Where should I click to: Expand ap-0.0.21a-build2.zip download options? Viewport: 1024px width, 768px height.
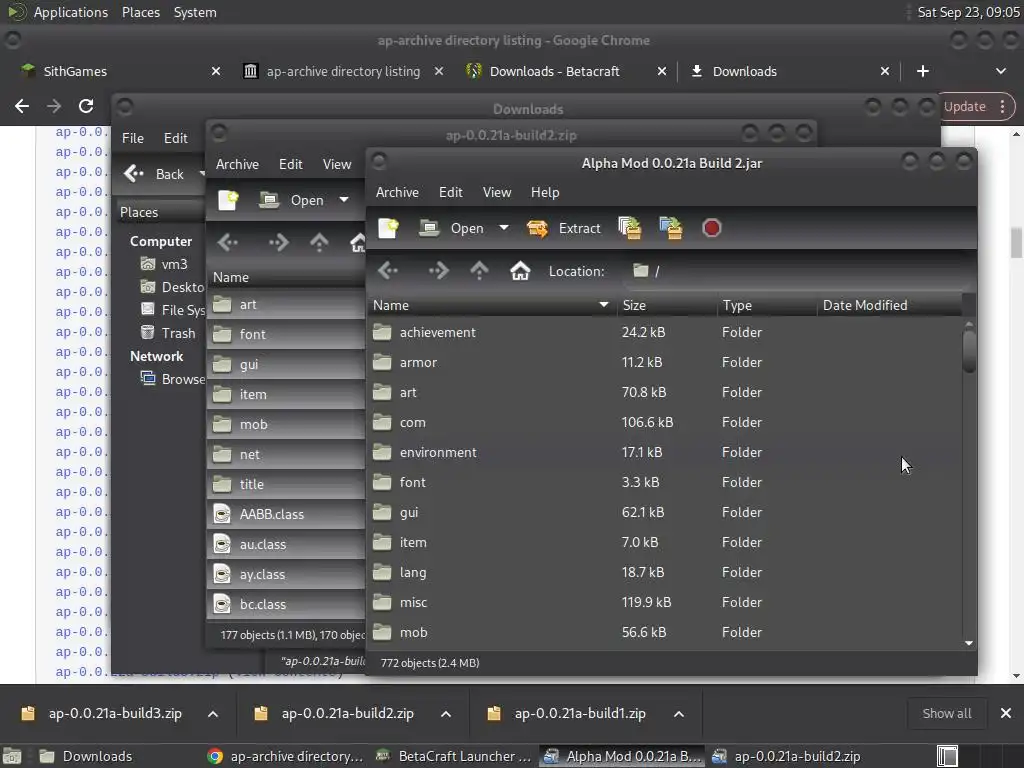(446, 714)
